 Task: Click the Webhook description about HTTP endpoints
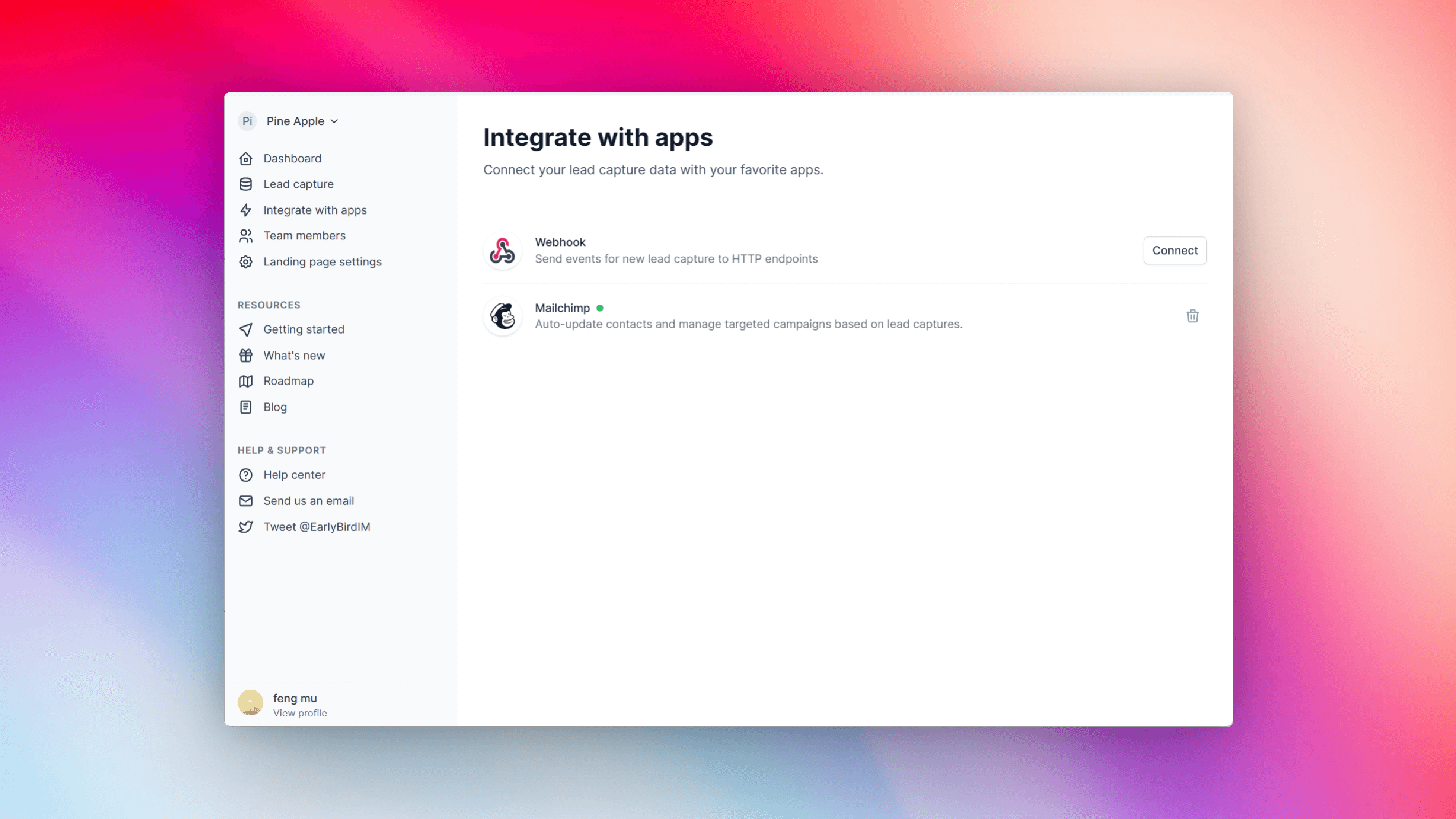676,259
